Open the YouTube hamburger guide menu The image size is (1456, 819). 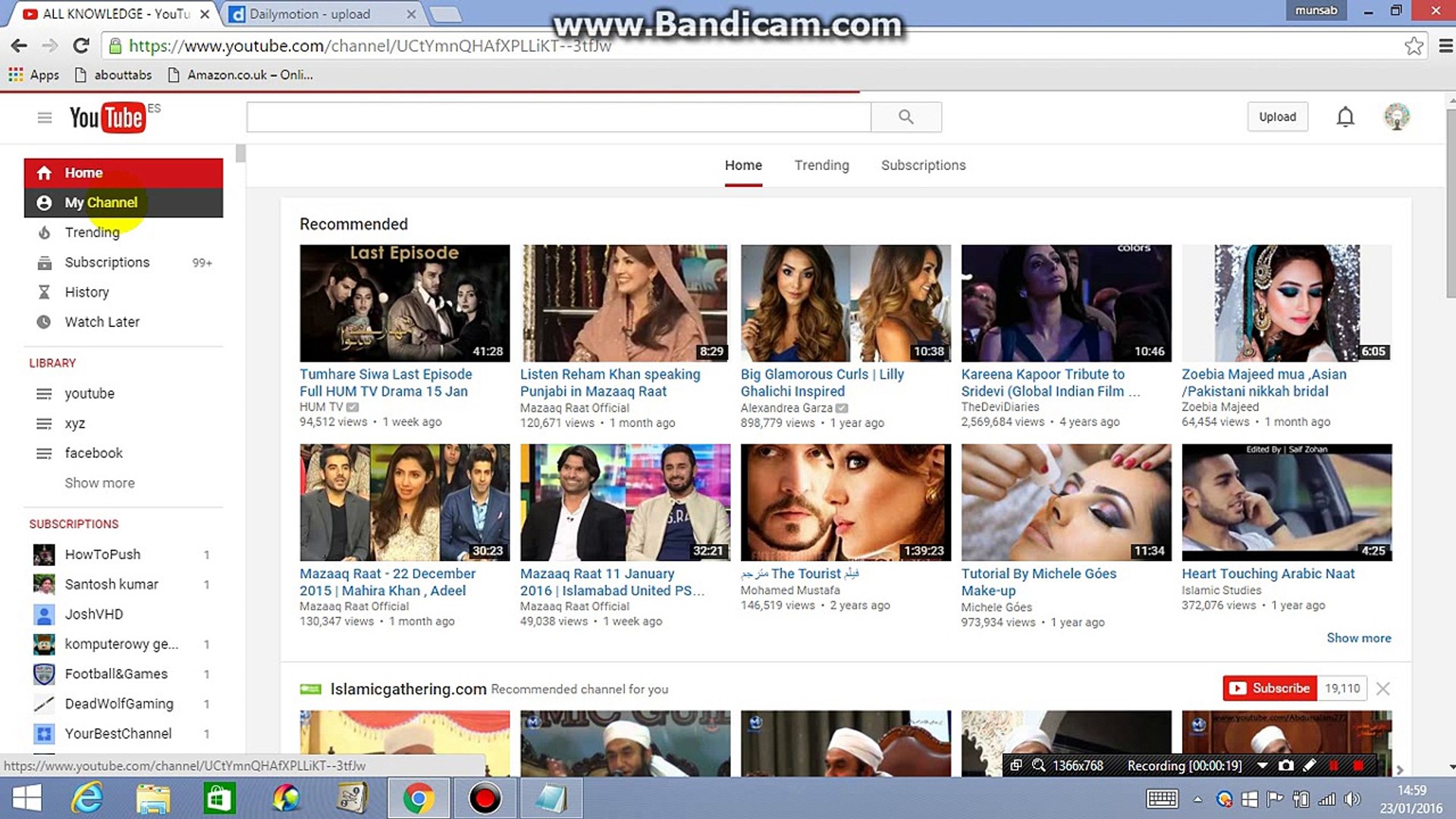[x=45, y=118]
